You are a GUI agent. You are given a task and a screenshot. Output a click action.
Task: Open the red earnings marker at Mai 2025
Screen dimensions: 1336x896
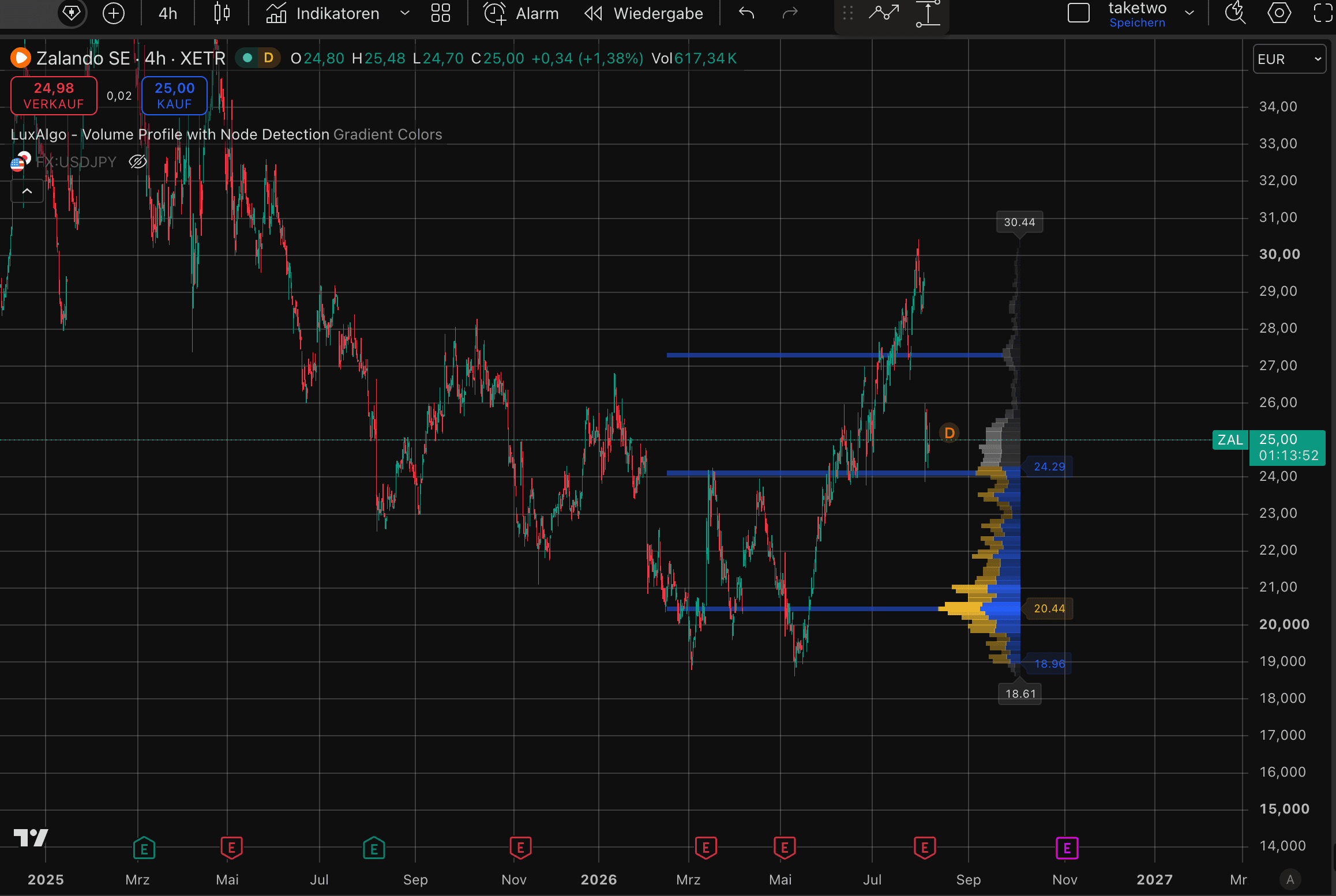(x=231, y=848)
